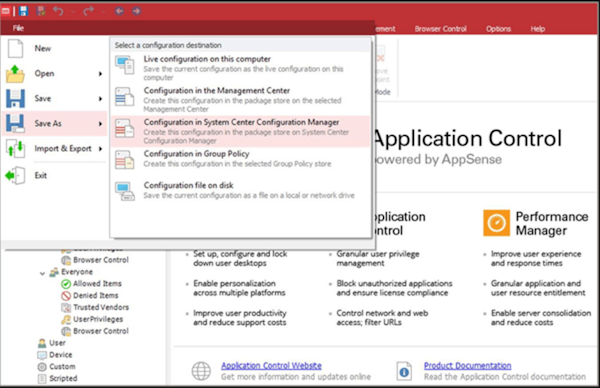The height and width of the screenshot is (388, 600).
Task: Expand the Import & Export submenu arrow
Action: tap(100, 149)
